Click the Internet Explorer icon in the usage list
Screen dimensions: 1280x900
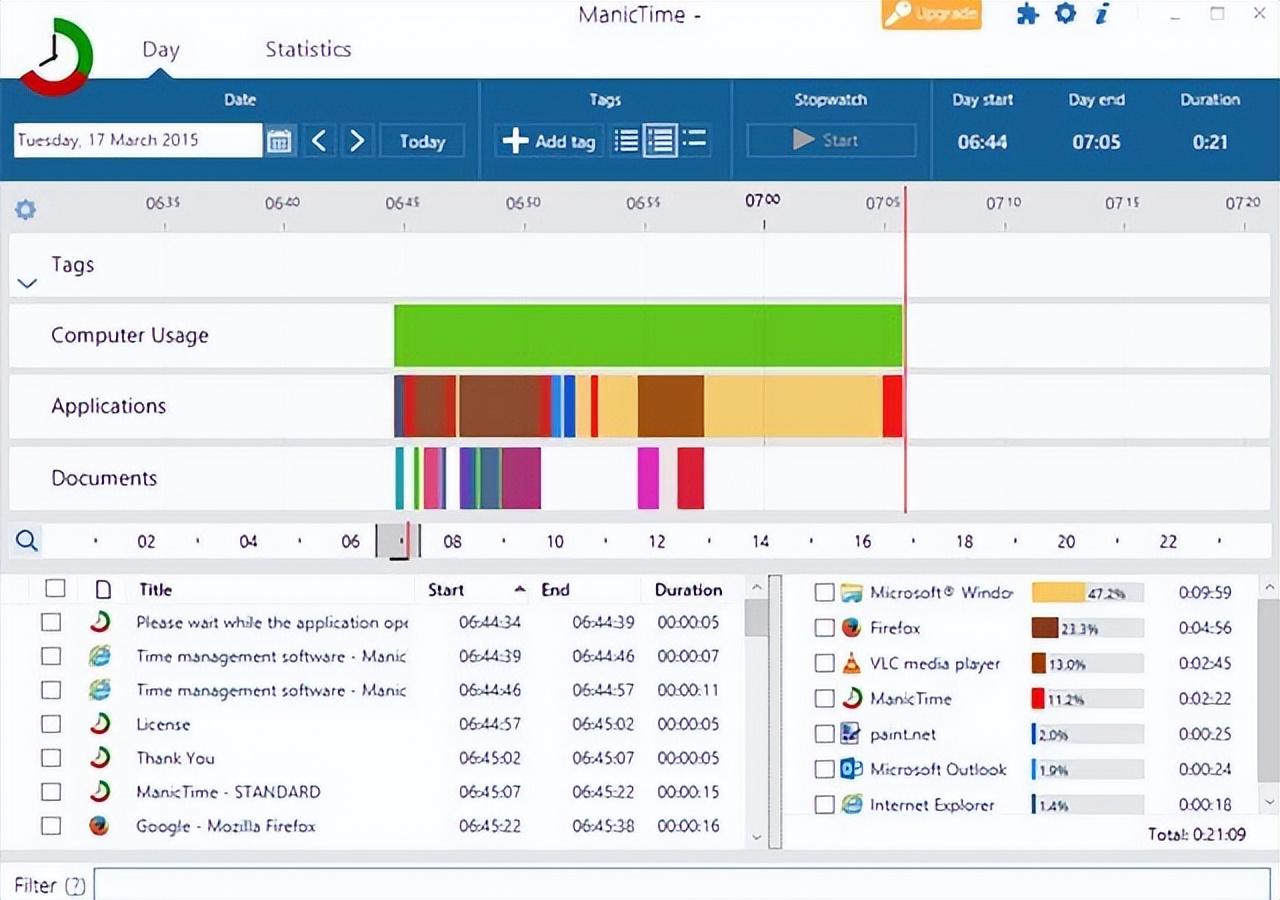pyautogui.click(x=851, y=804)
